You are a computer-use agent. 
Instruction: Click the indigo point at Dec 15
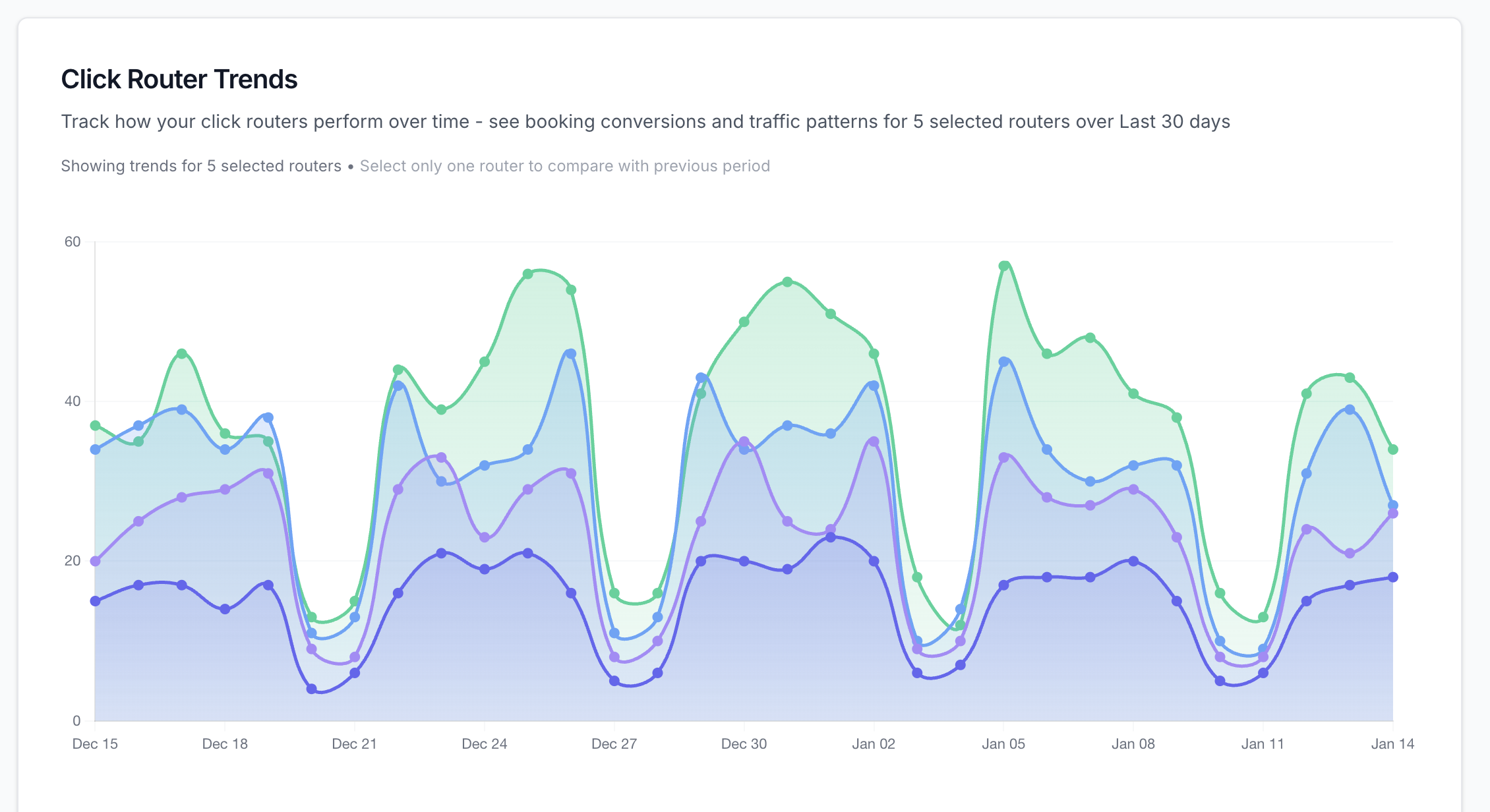[x=95, y=601]
